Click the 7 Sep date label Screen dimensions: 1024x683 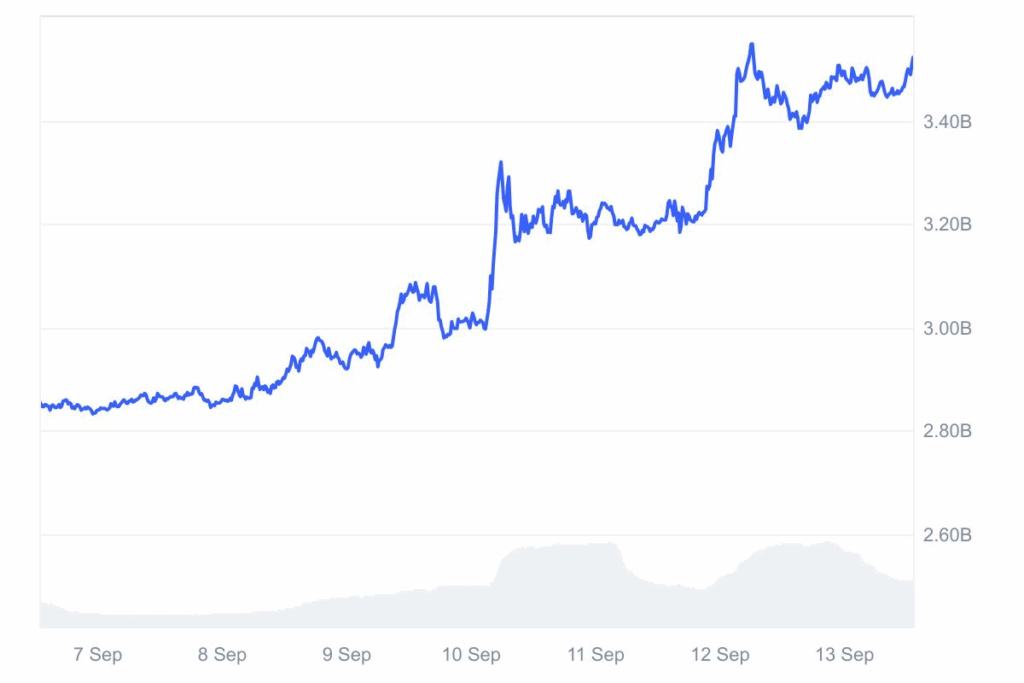tap(98, 655)
